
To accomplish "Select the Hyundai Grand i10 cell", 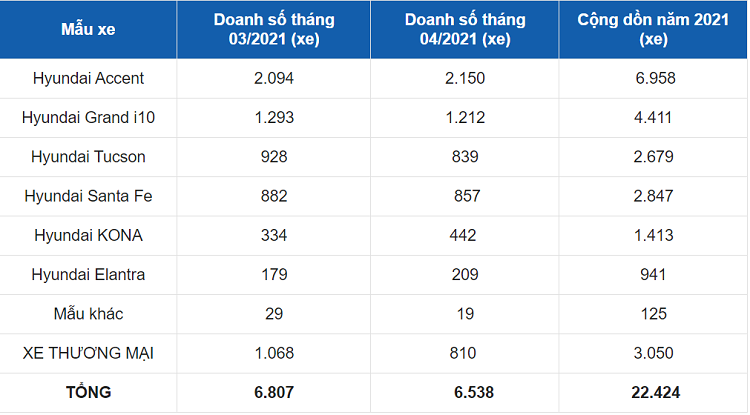I will coord(88,118).
